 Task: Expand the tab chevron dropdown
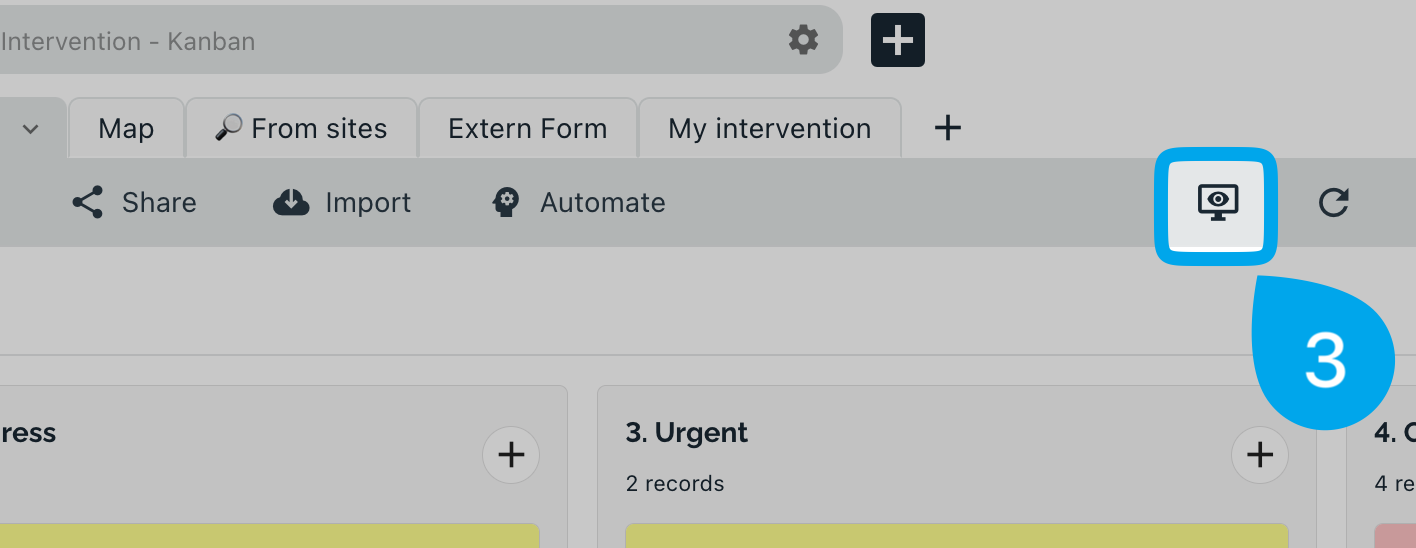coord(31,129)
